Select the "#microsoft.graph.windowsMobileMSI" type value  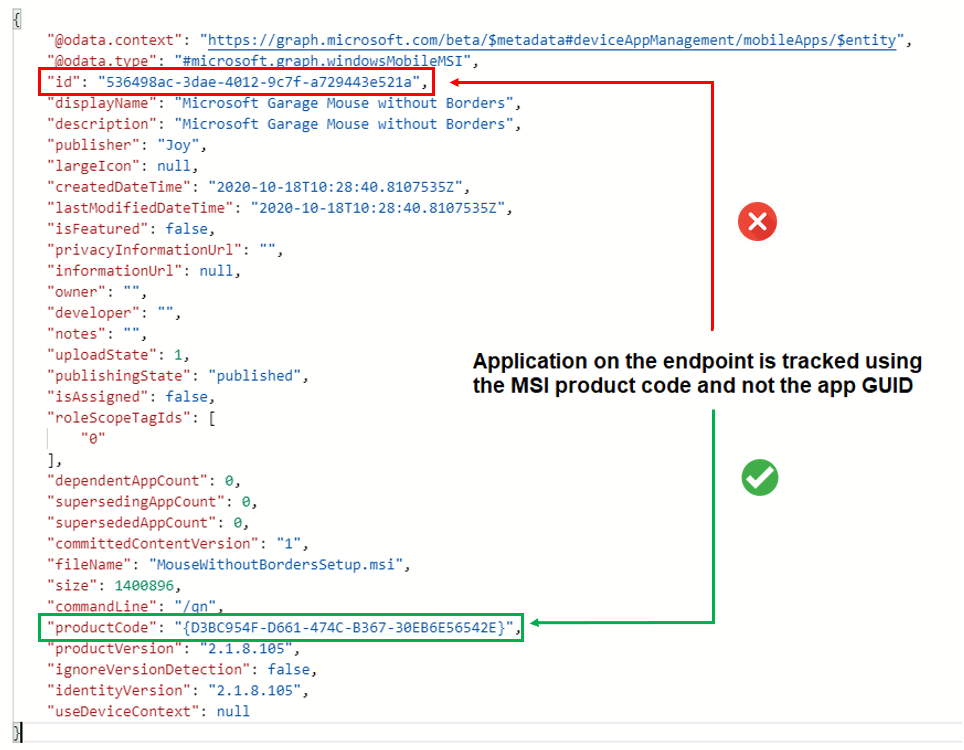322,61
